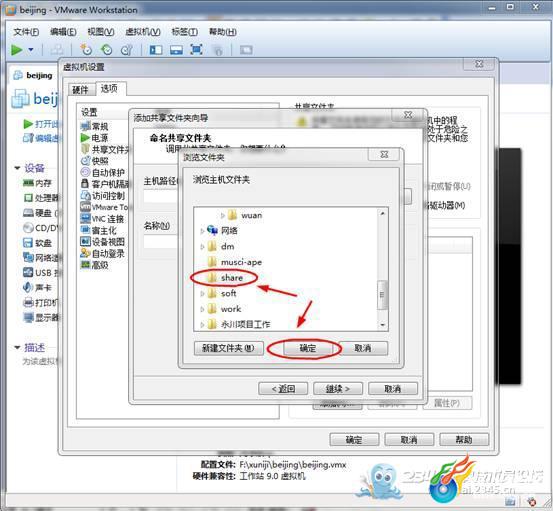Expand the soft folder node
The height and width of the screenshot is (511, 553).
tap(202, 293)
